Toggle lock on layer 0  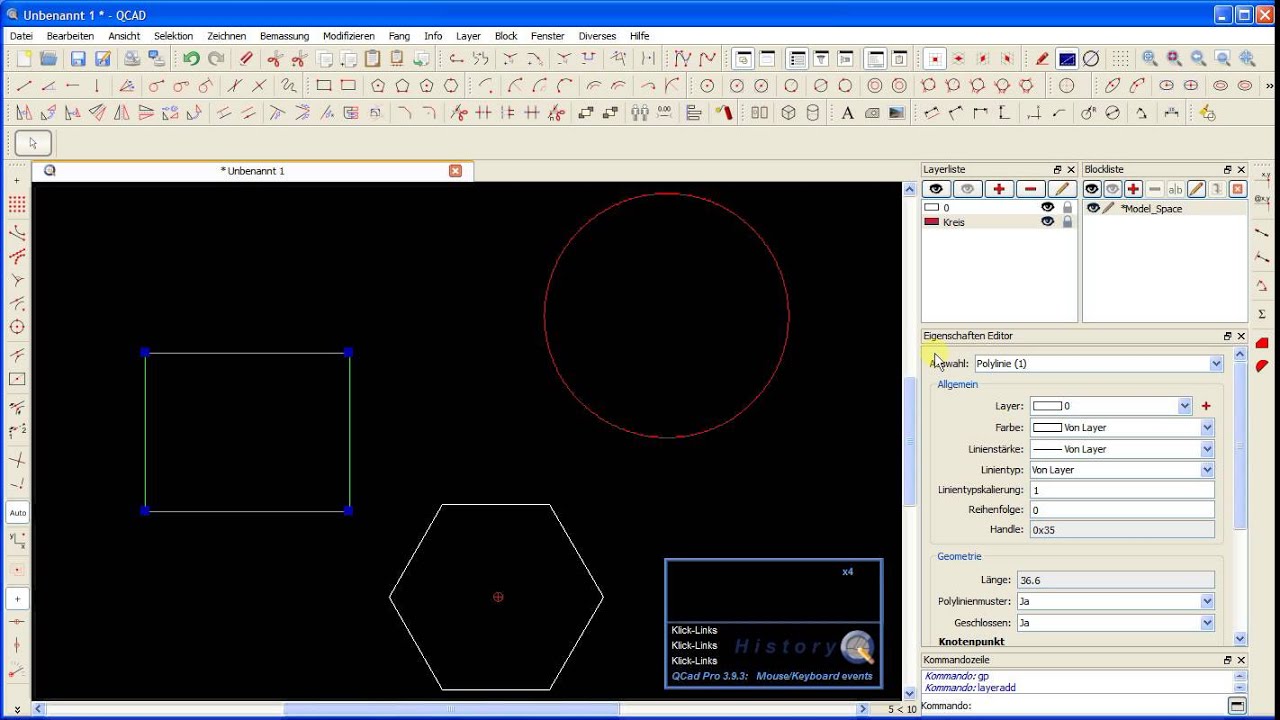pos(1067,208)
